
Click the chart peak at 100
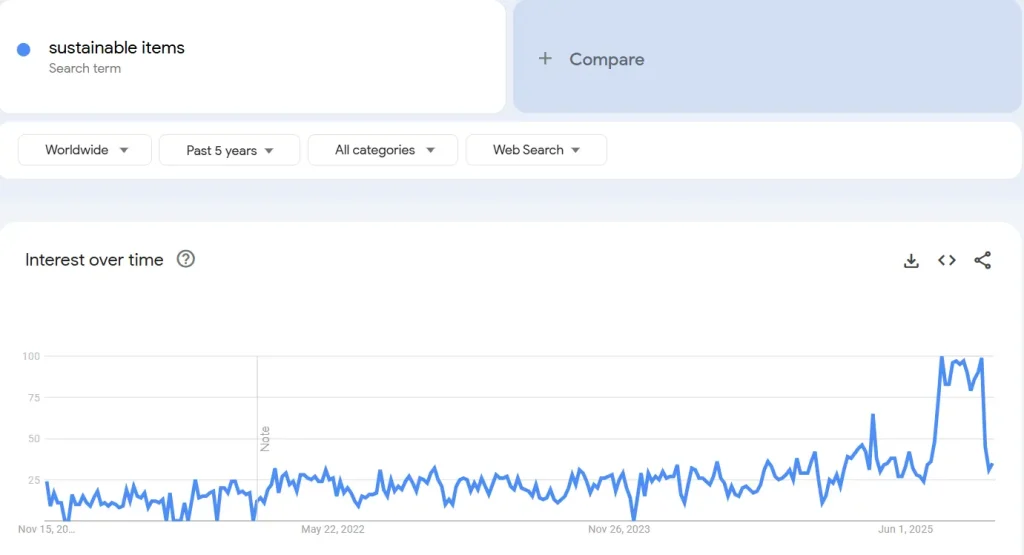pos(941,357)
